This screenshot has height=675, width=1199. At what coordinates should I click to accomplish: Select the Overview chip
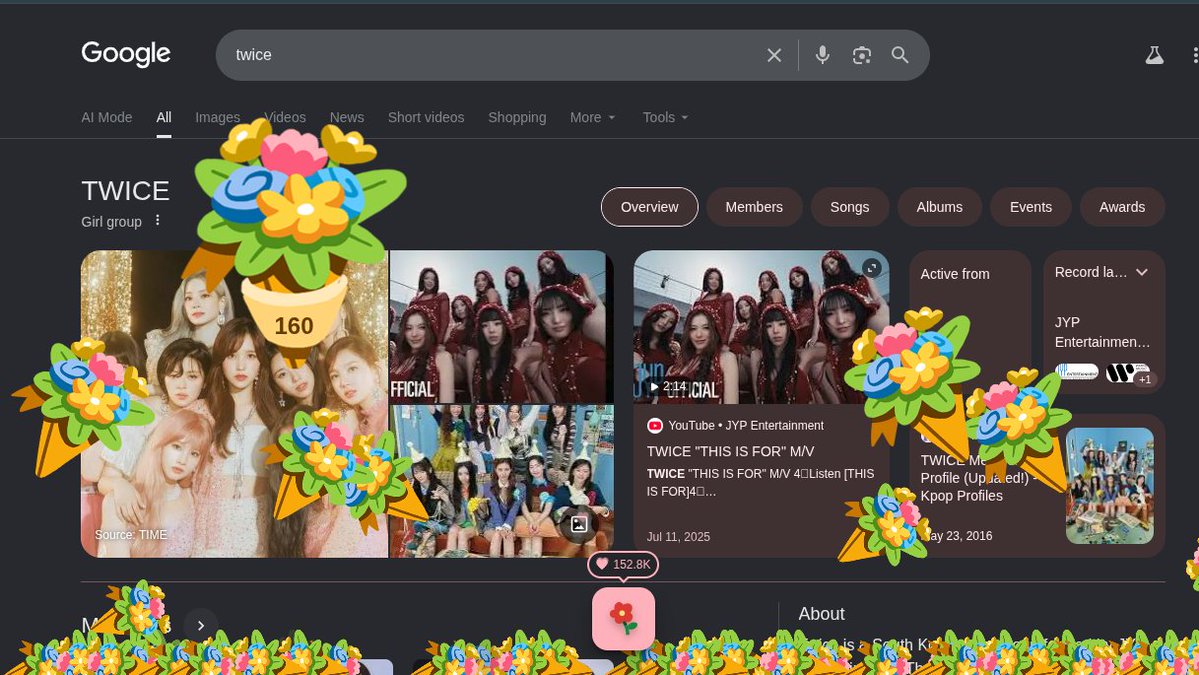(649, 207)
